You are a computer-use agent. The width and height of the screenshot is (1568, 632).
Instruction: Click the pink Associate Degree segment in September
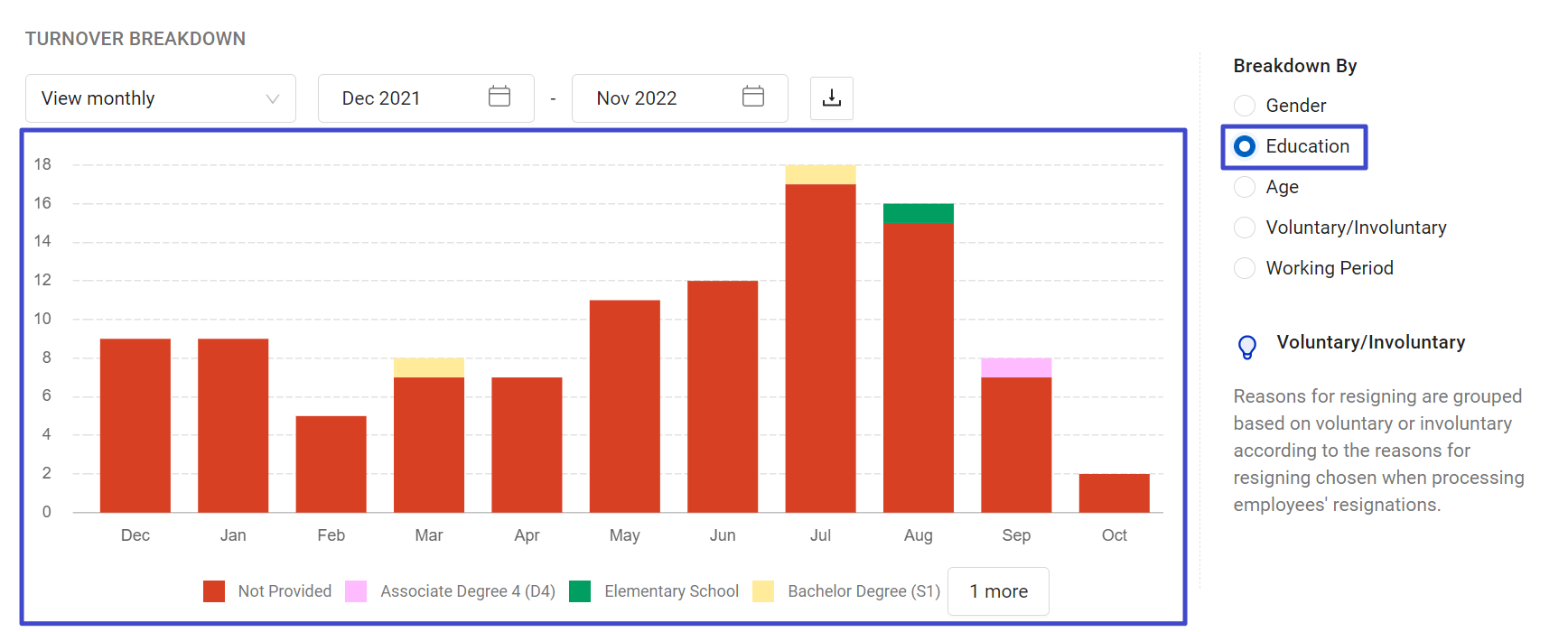click(x=1016, y=367)
